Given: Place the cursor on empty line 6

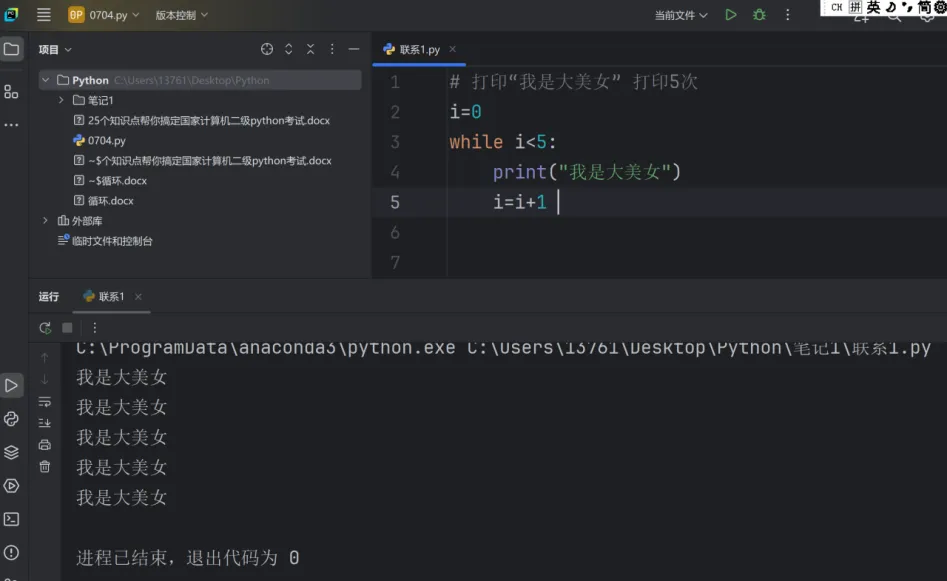Looking at the screenshot, I should pos(695,233).
